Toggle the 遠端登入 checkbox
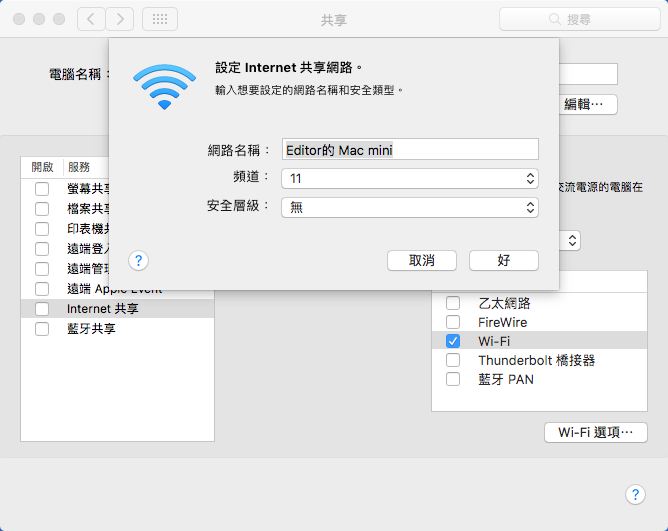 42,249
